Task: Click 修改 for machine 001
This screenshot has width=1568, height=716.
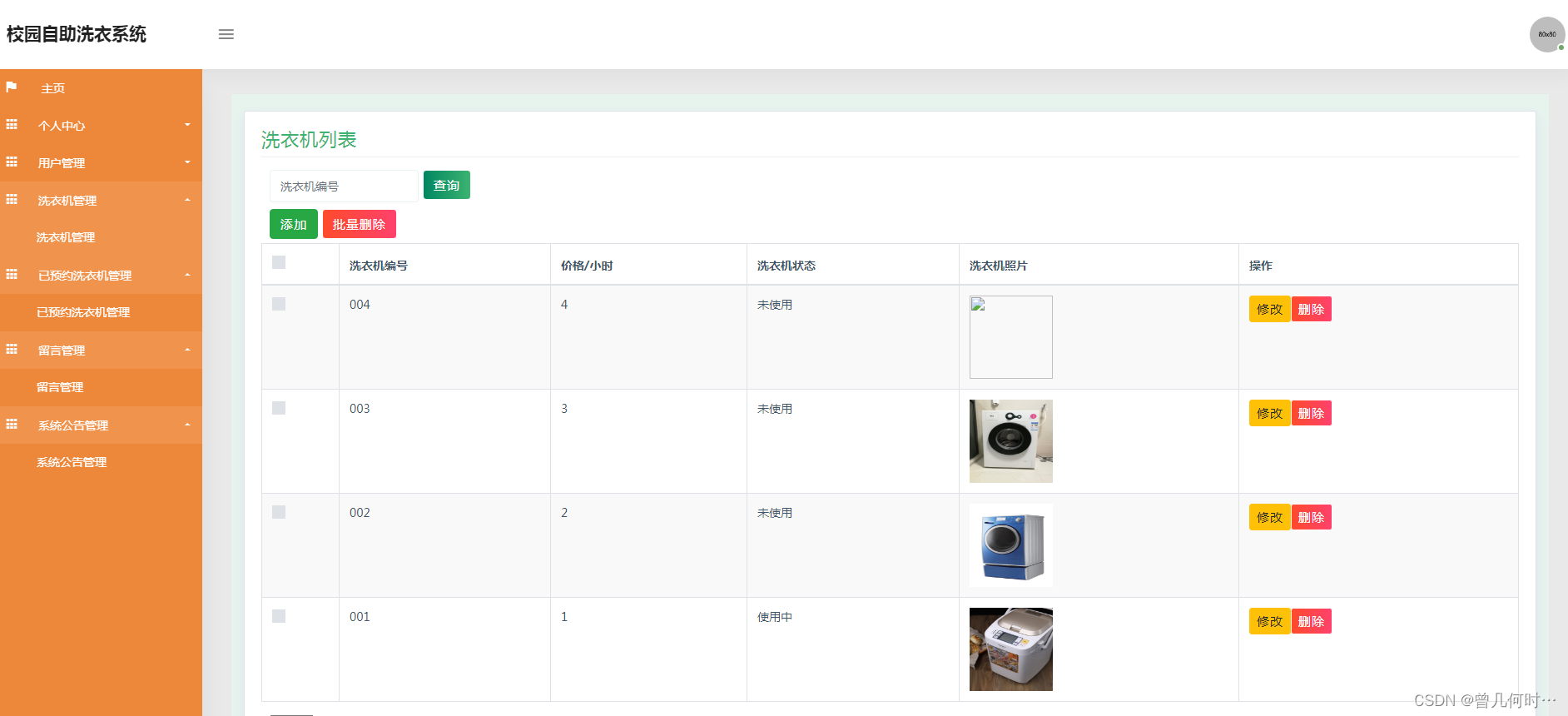Action: tap(1270, 621)
